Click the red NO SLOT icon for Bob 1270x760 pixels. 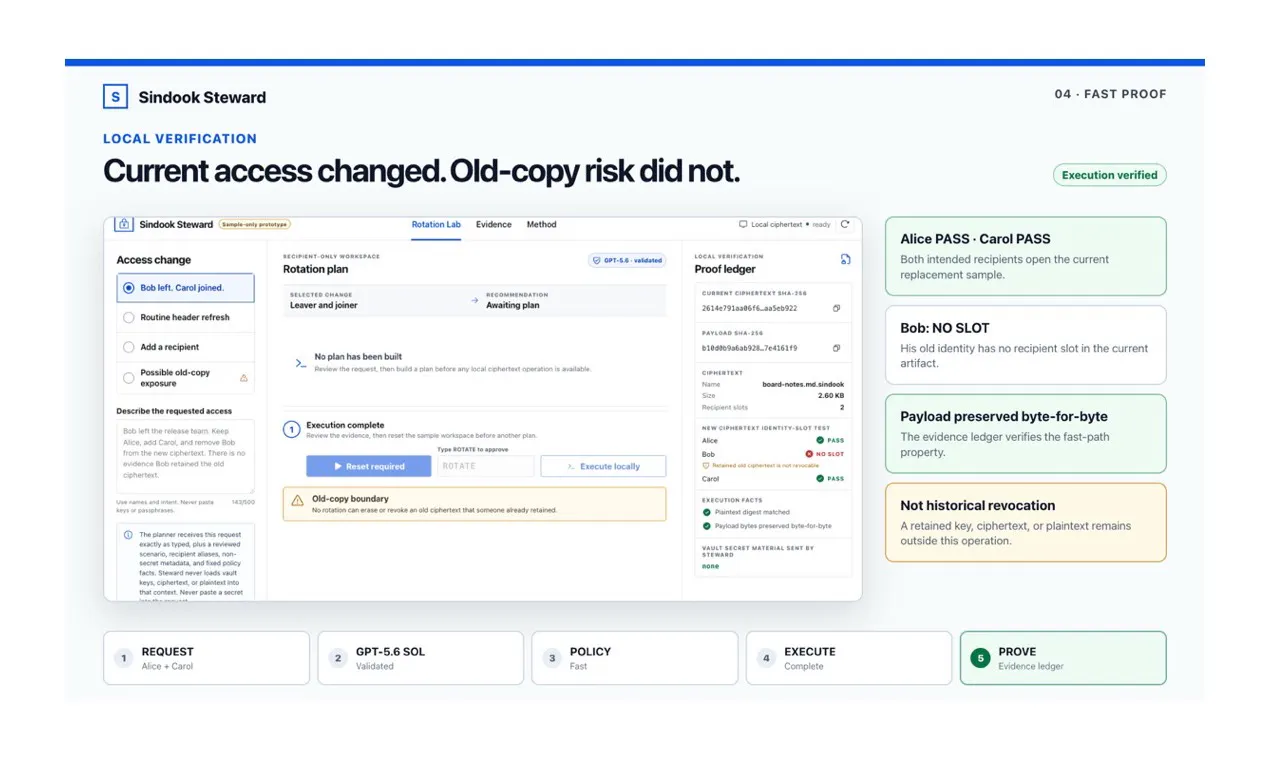(x=810, y=454)
